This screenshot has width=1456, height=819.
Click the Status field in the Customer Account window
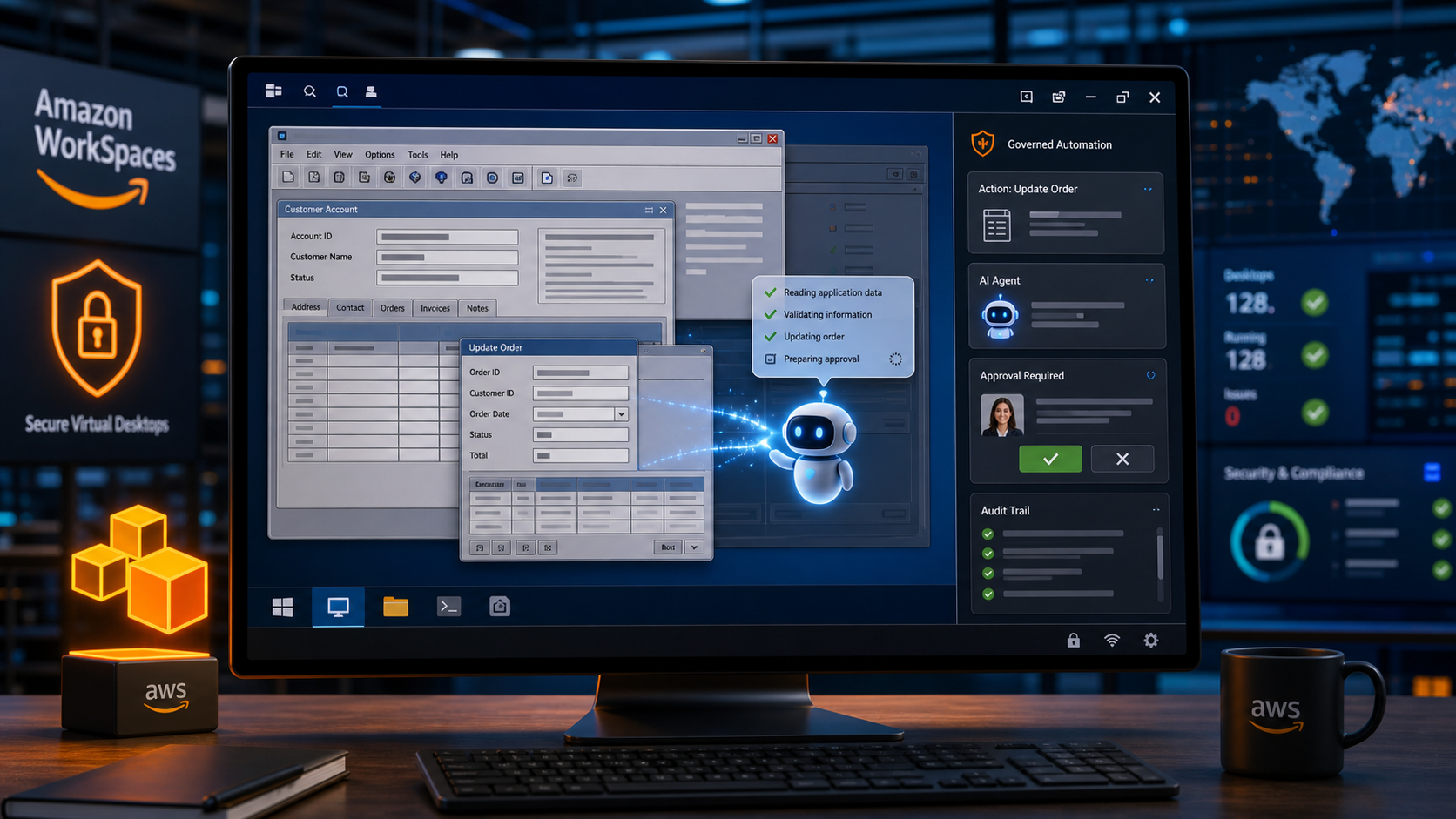(x=448, y=278)
